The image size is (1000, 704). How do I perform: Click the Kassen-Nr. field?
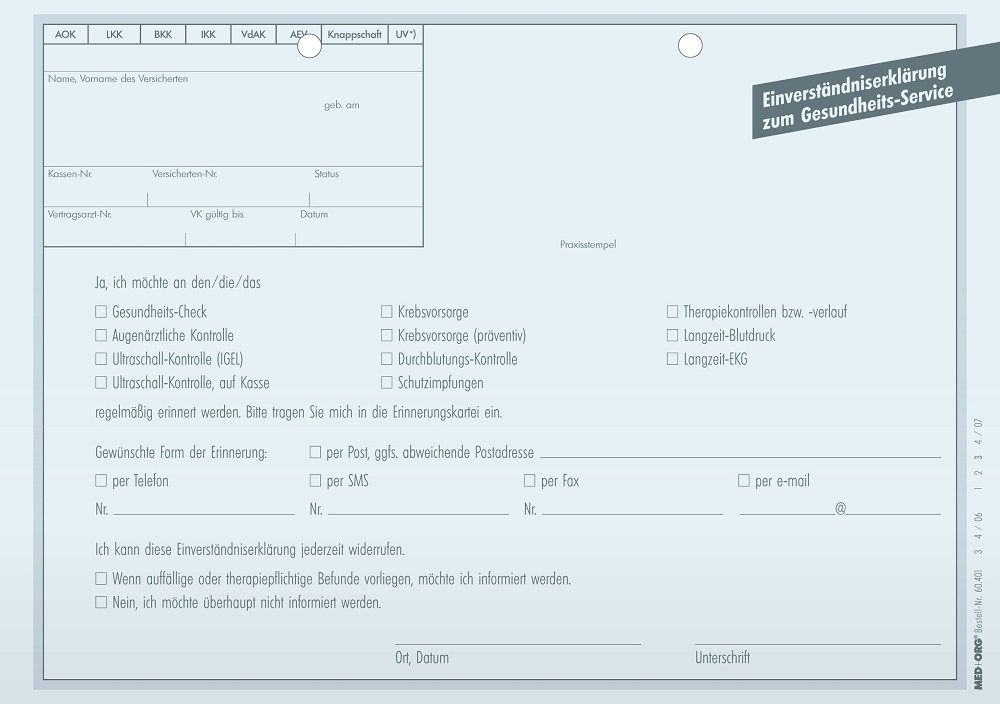(x=96, y=187)
